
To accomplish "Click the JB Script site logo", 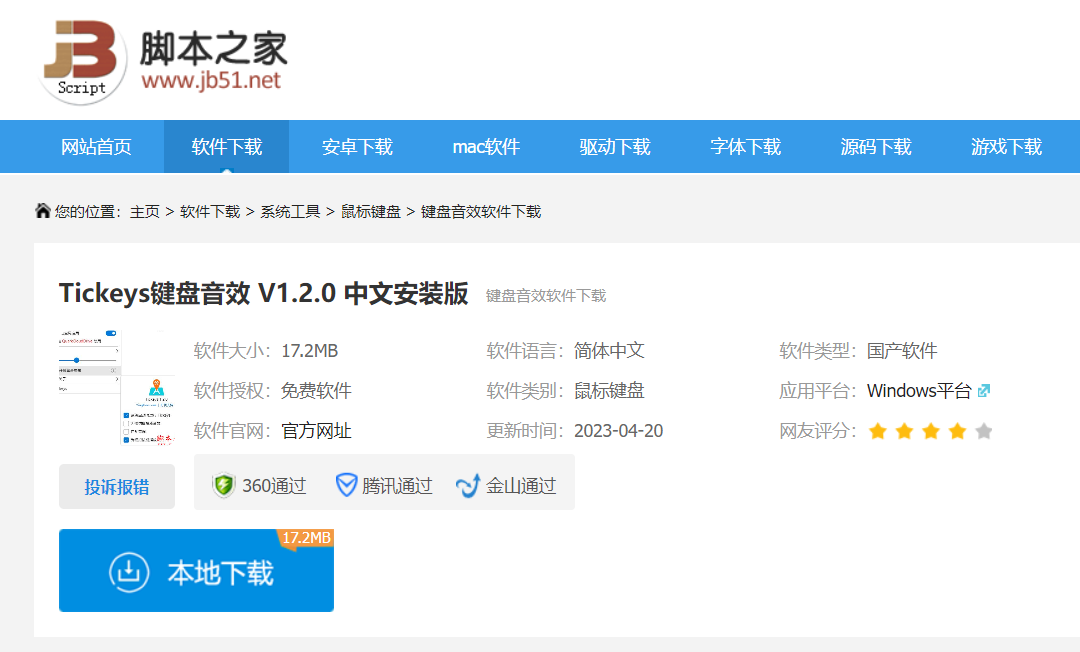I will [163, 62].
